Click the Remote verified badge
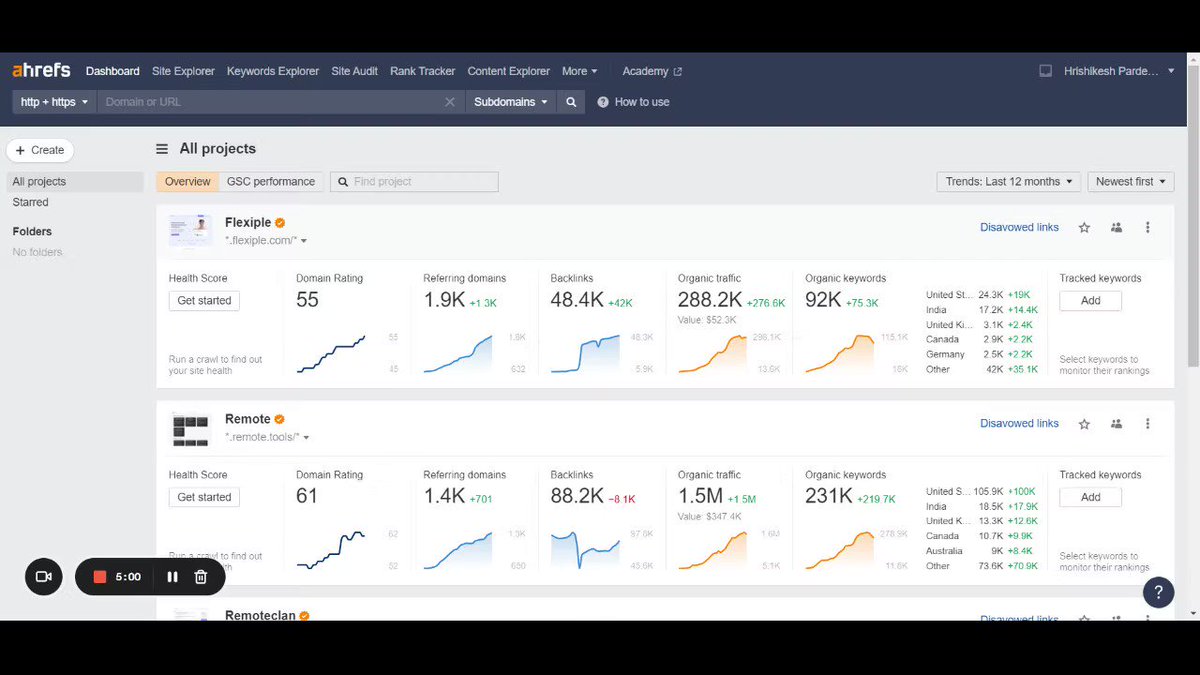The height and width of the screenshot is (675, 1200). point(280,419)
